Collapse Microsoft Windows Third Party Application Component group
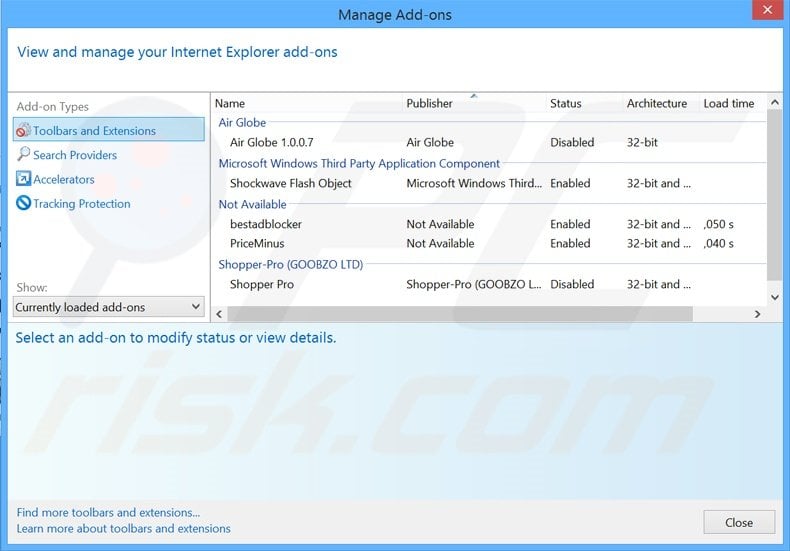The height and width of the screenshot is (551, 790). point(359,163)
